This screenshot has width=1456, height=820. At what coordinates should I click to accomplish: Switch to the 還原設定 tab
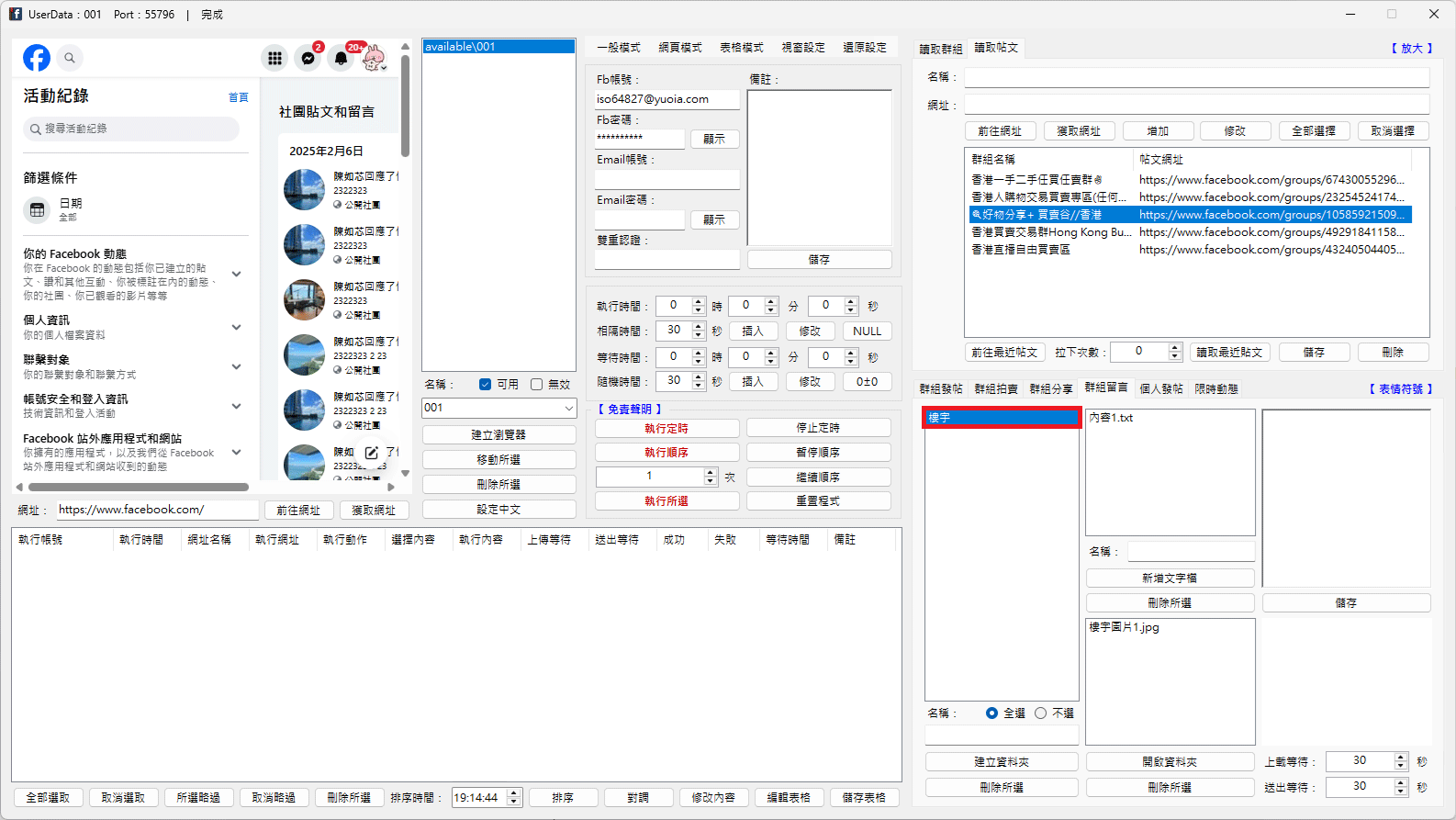point(865,48)
